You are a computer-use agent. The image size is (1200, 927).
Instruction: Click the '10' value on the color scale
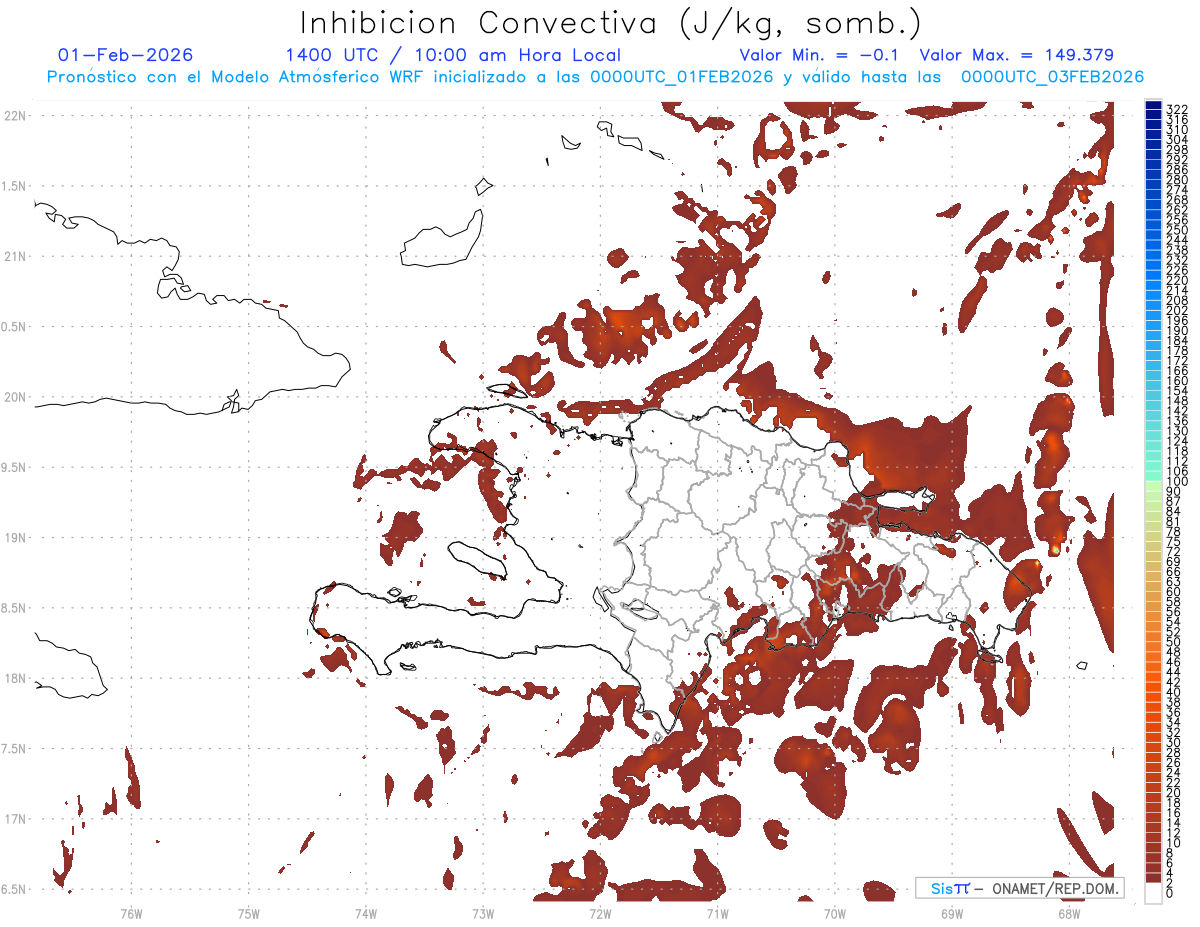pyautogui.click(x=1173, y=843)
